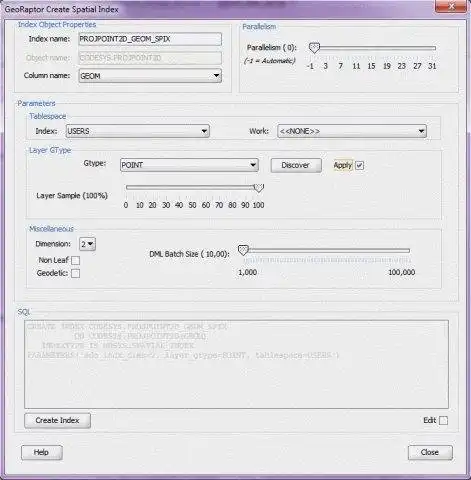Click the Index name text field
The width and height of the screenshot is (471, 480).
pos(150,39)
